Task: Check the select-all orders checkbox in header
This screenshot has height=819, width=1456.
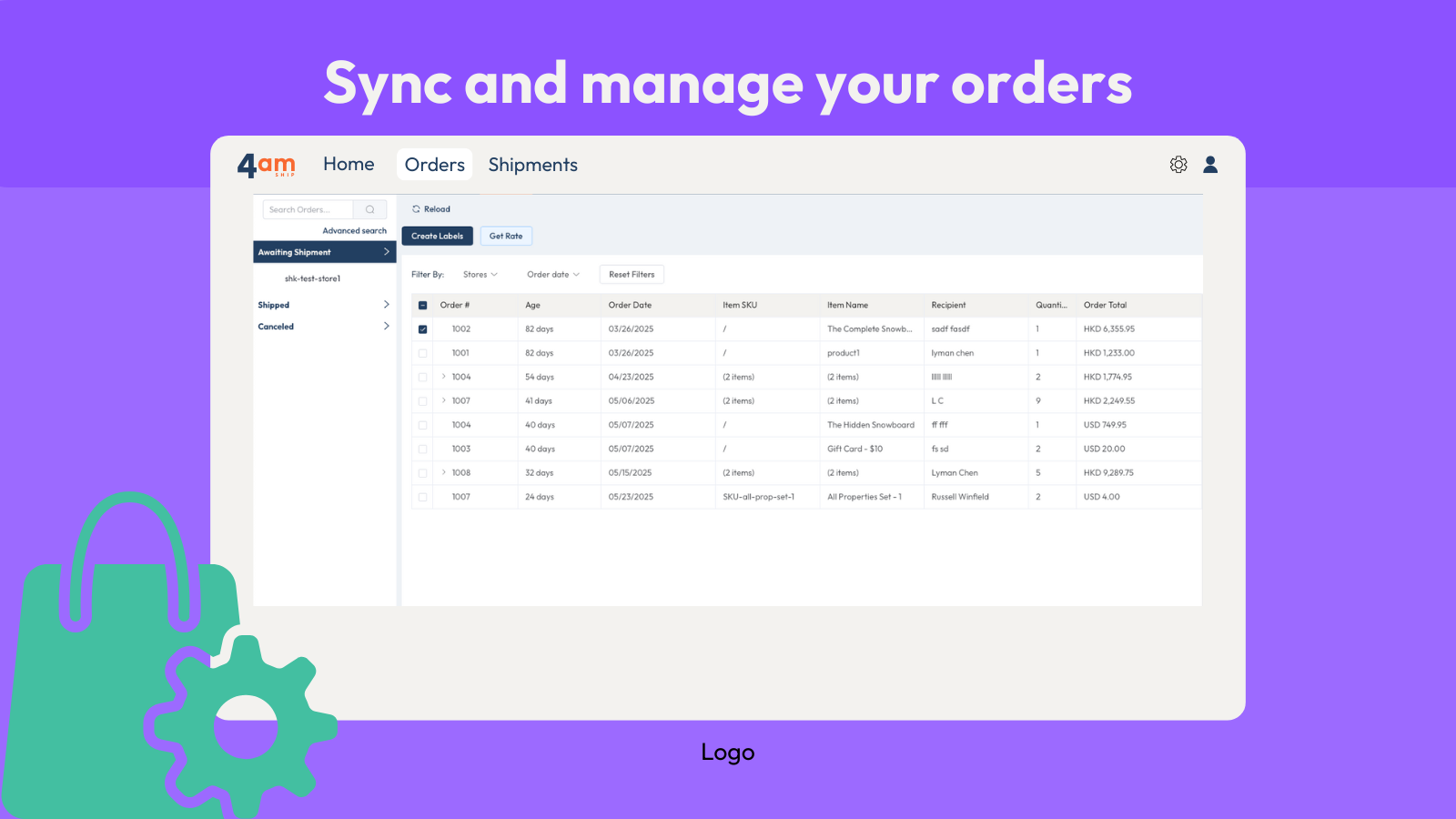Action: (x=422, y=305)
